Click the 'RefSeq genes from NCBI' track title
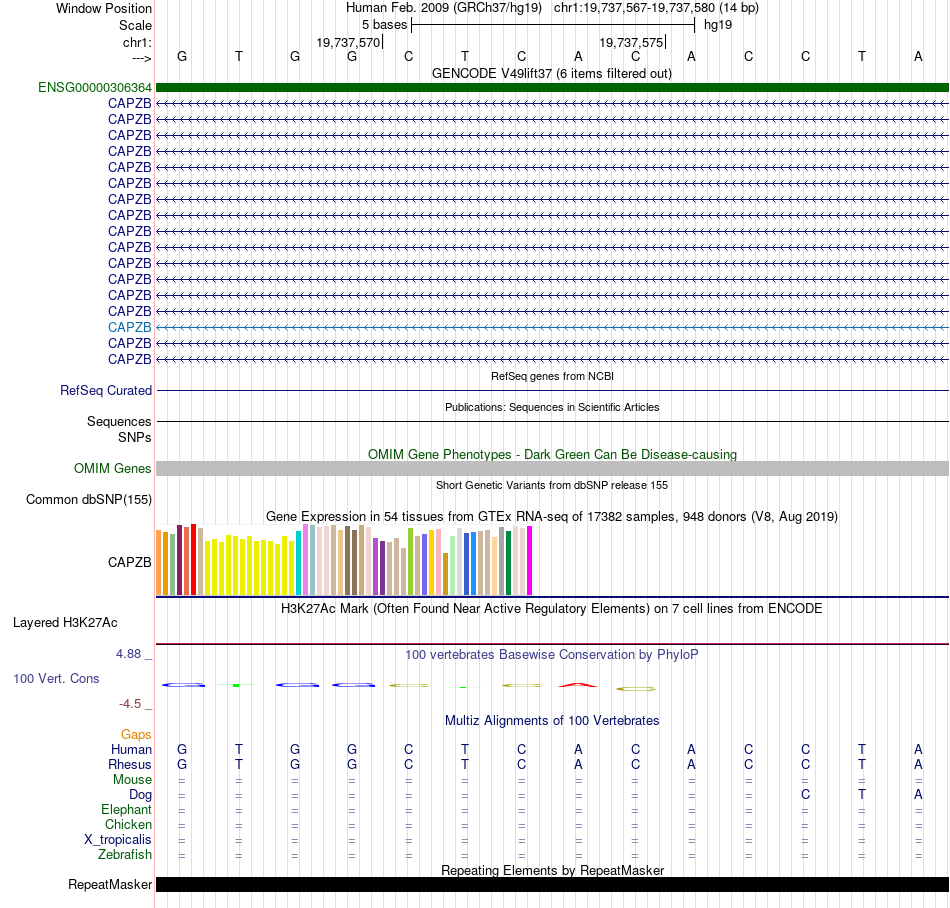The image size is (950, 908). point(552,376)
